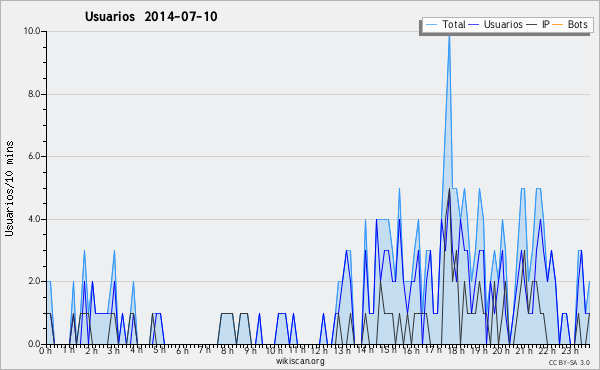
Task: Click the y-axis value '8.0'
Action: (x=34, y=94)
